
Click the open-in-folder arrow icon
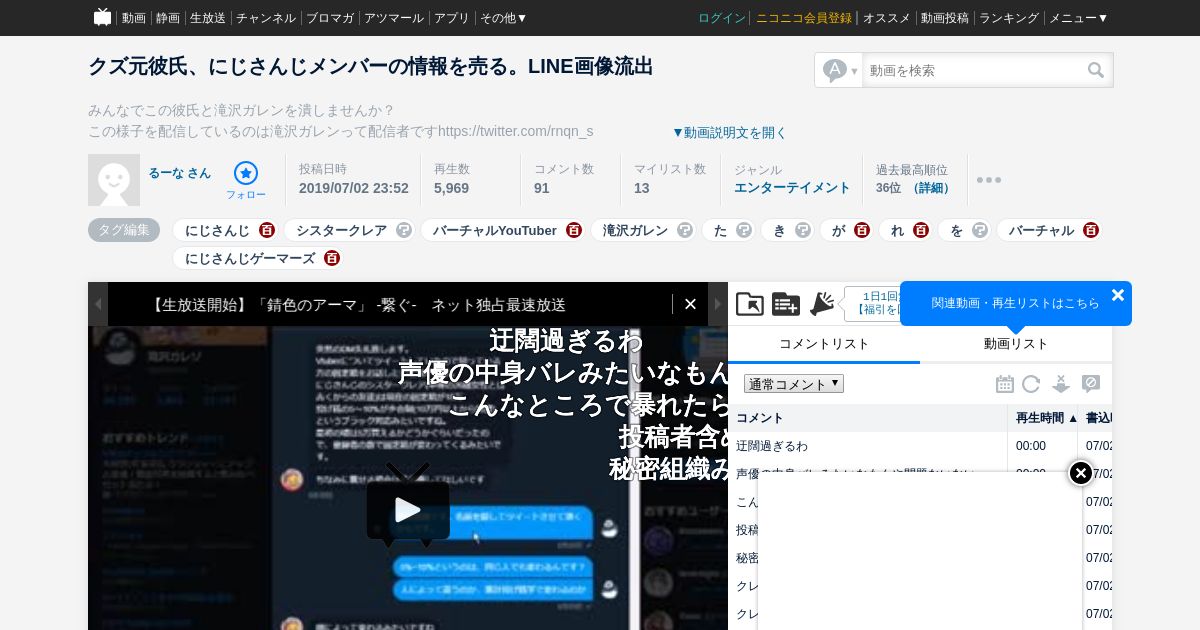coord(750,304)
